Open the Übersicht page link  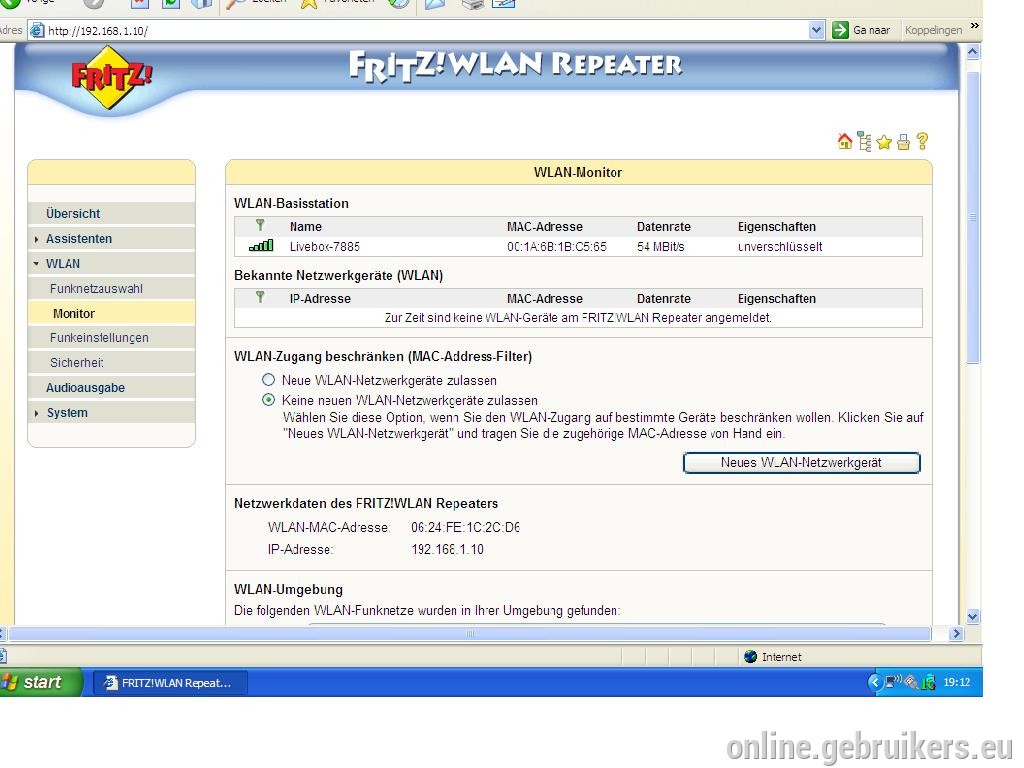tap(73, 214)
